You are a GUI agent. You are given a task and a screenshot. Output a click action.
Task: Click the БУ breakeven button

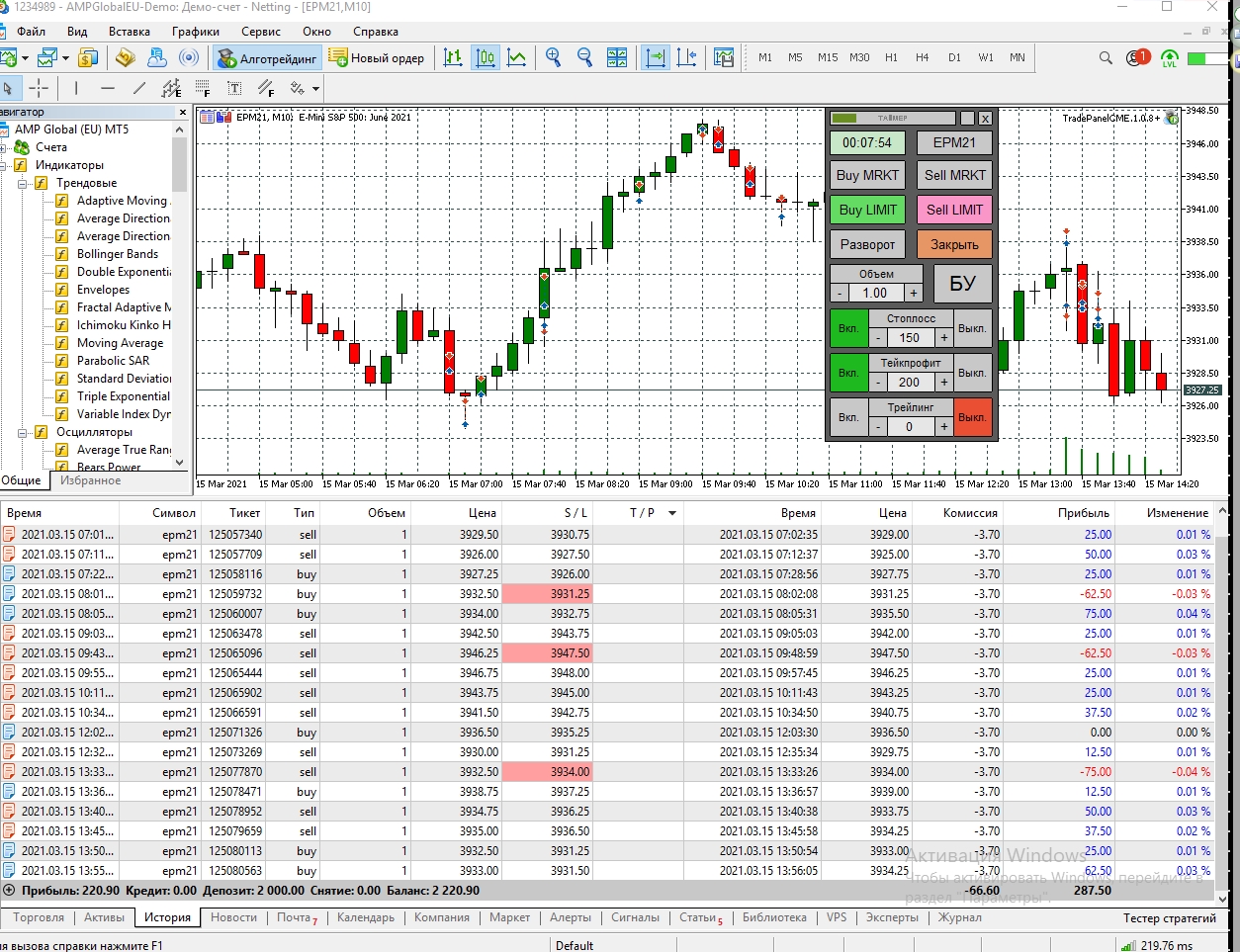962,284
